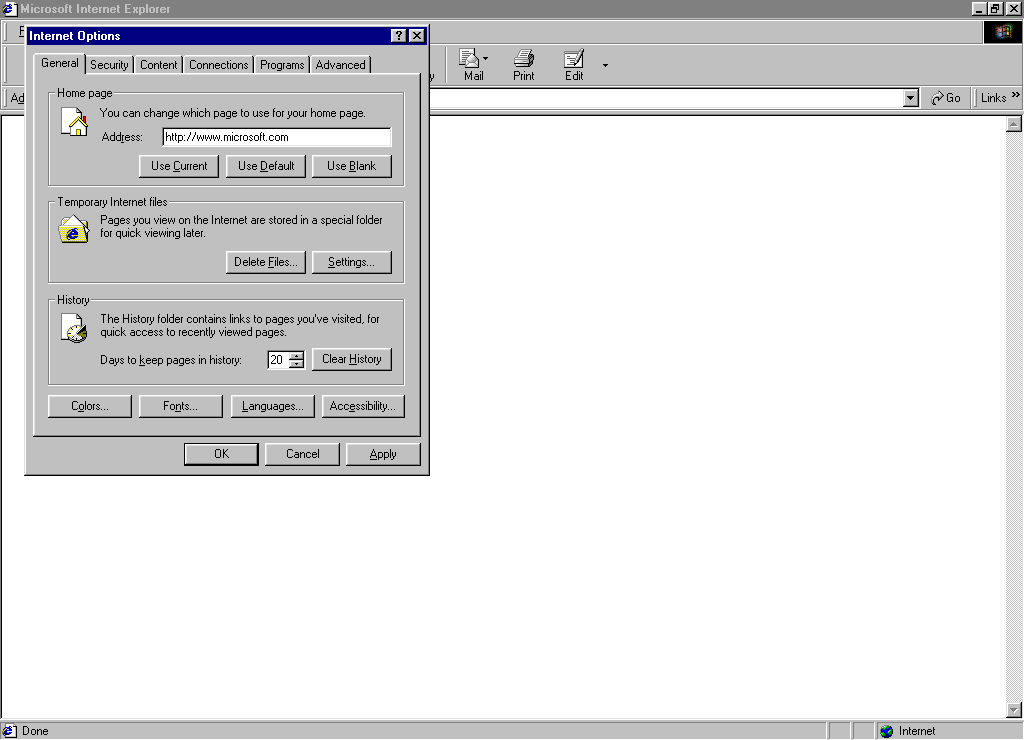Image resolution: width=1024 pixels, height=740 pixels.
Task: Click the Clear History button
Action: tap(352, 359)
